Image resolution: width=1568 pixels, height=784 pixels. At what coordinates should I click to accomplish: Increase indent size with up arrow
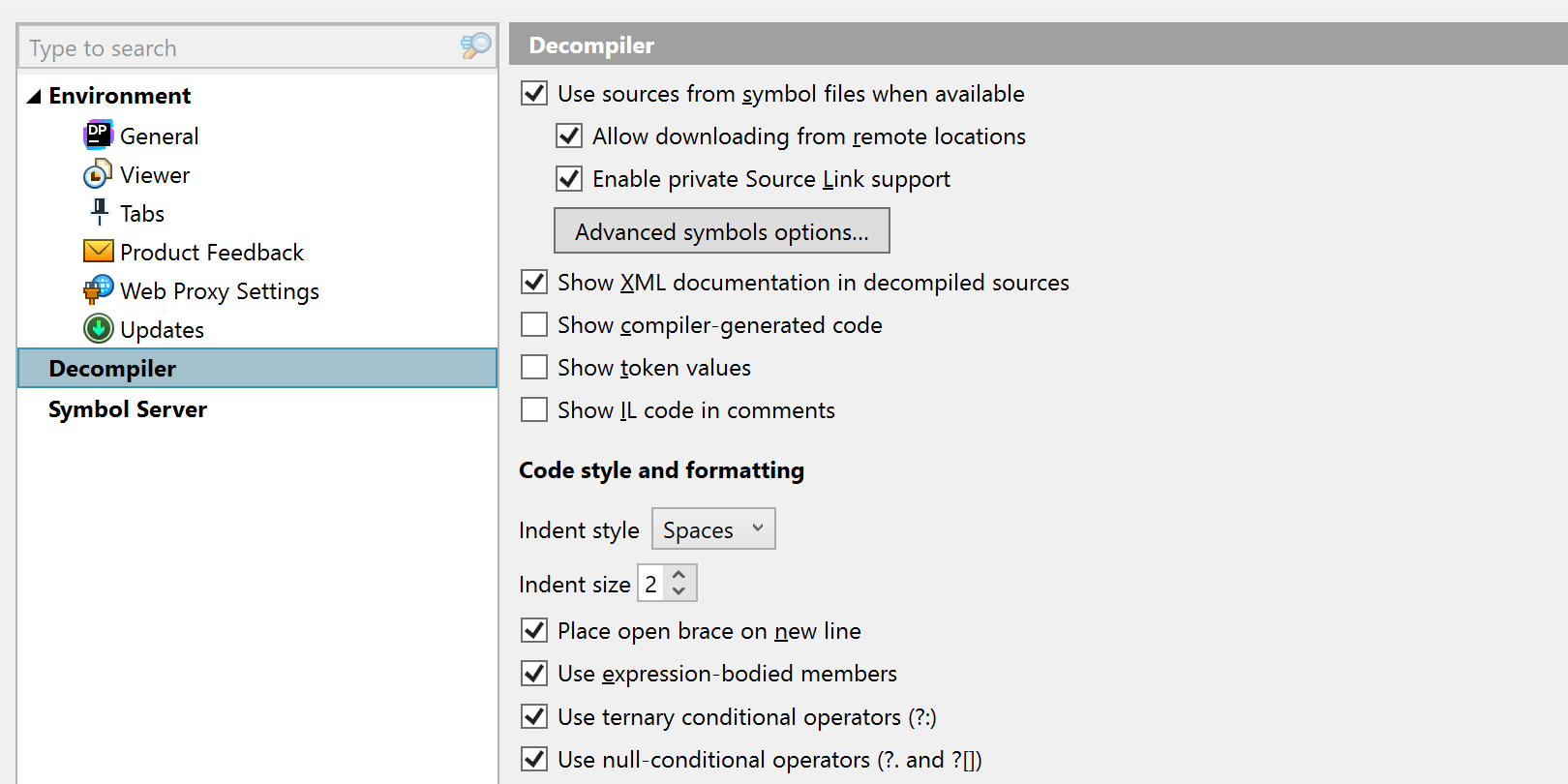679,575
